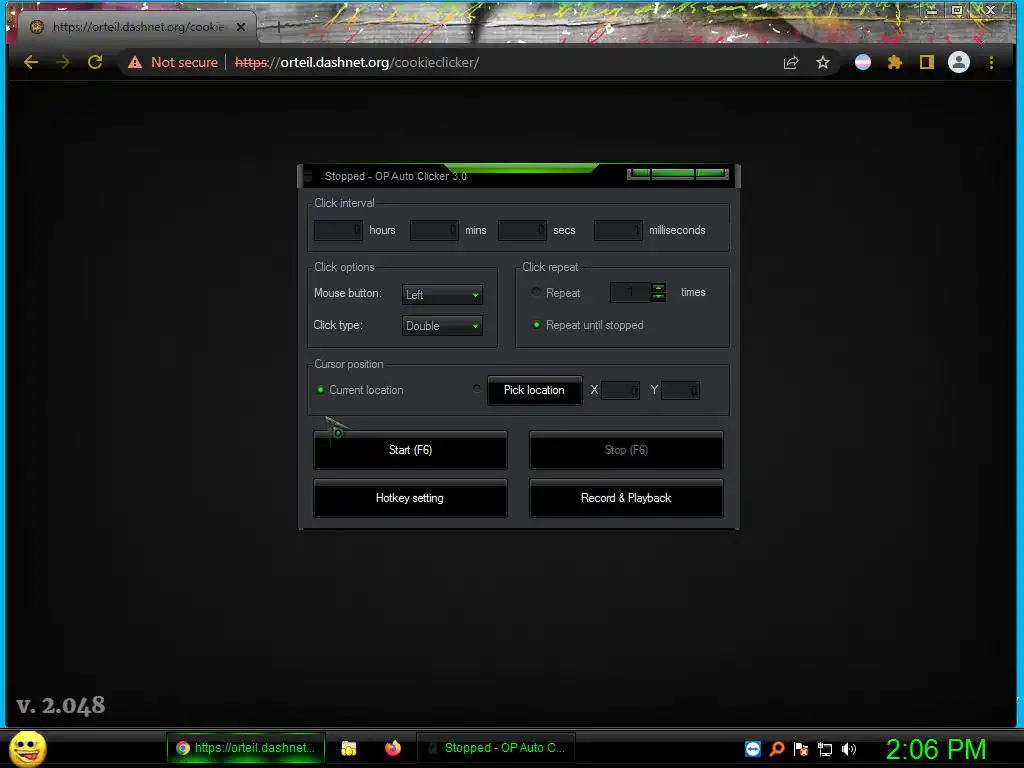This screenshot has width=1024, height=768.
Task: Click the mins interval field
Action: (434, 230)
